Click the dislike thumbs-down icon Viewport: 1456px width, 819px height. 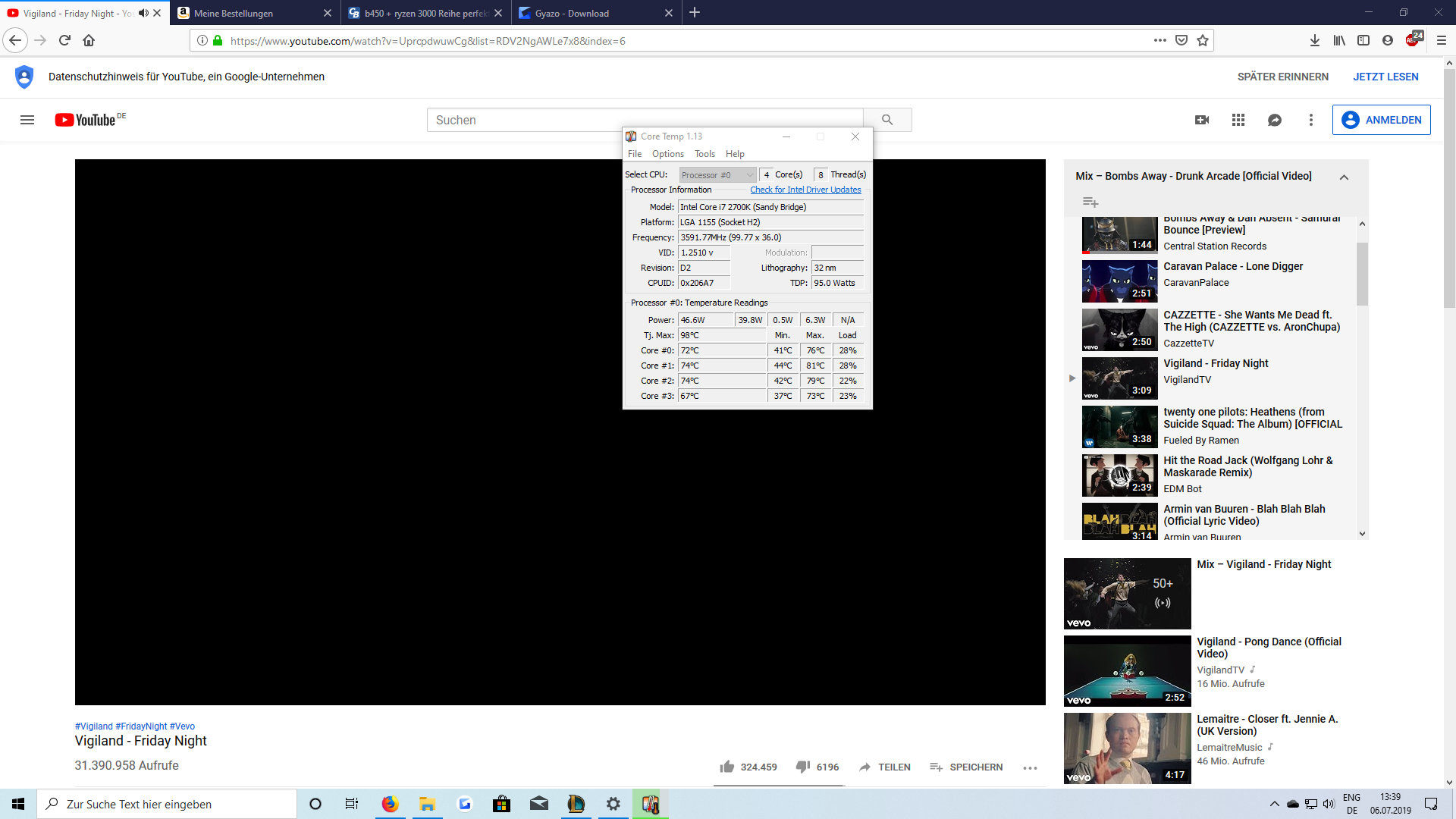click(x=802, y=767)
